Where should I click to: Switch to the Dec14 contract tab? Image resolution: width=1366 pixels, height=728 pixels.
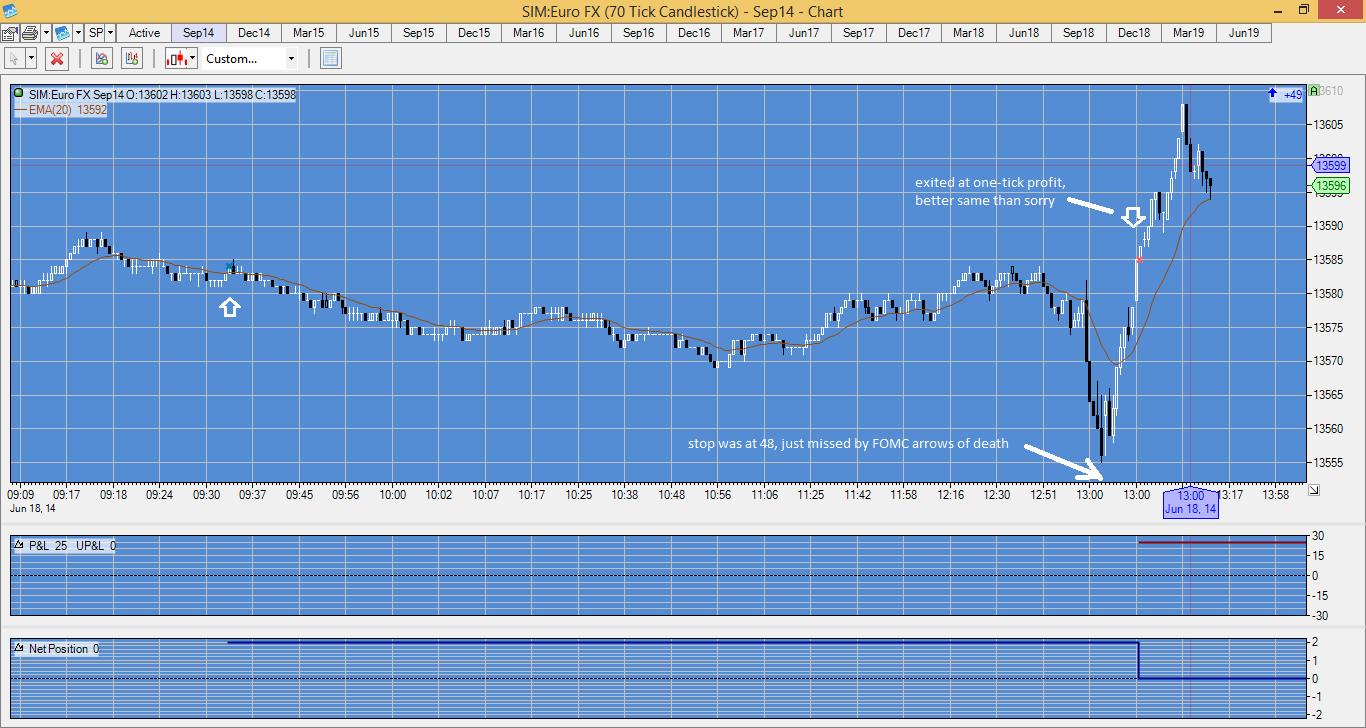254,33
